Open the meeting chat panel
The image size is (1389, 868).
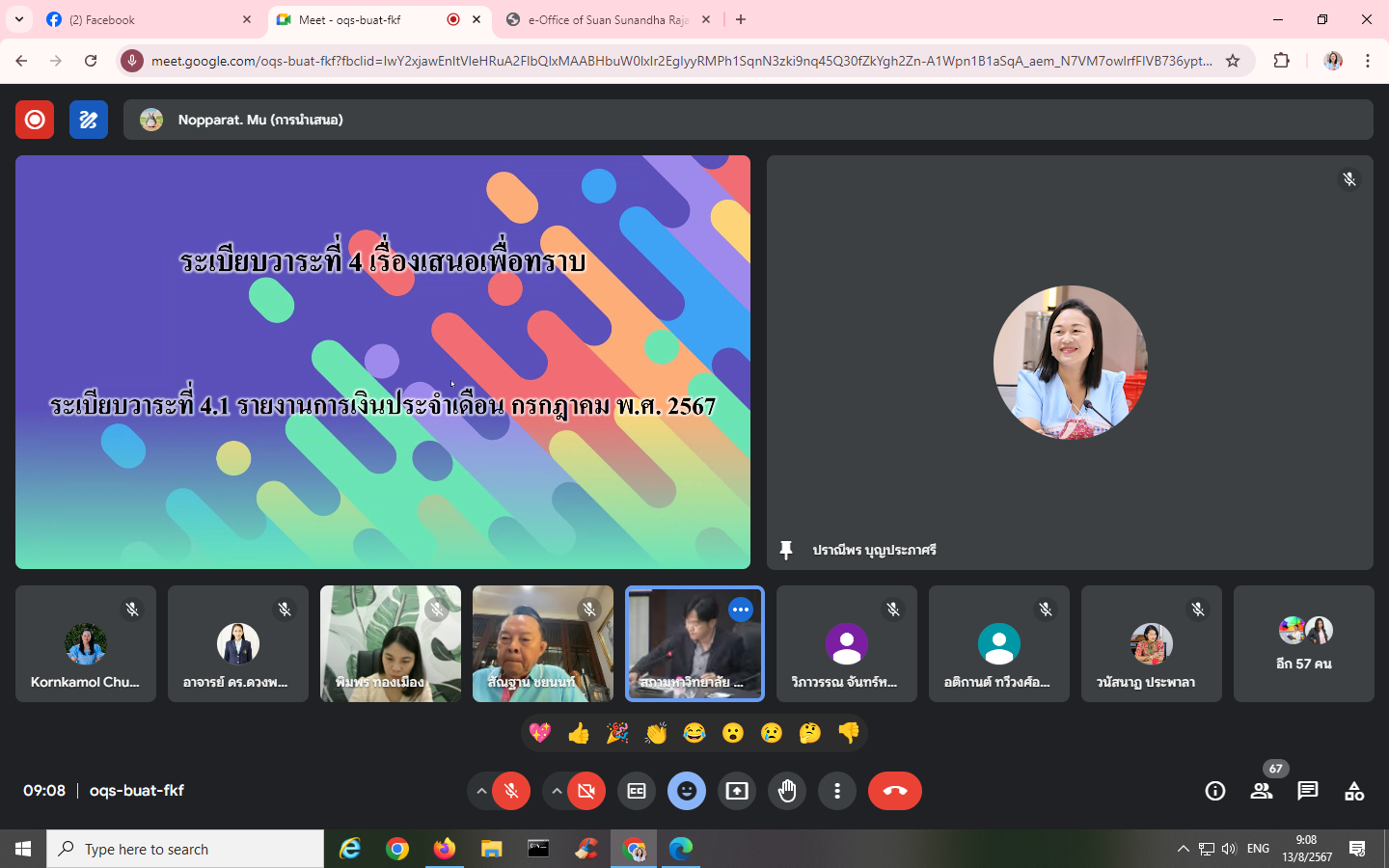[x=1307, y=791]
